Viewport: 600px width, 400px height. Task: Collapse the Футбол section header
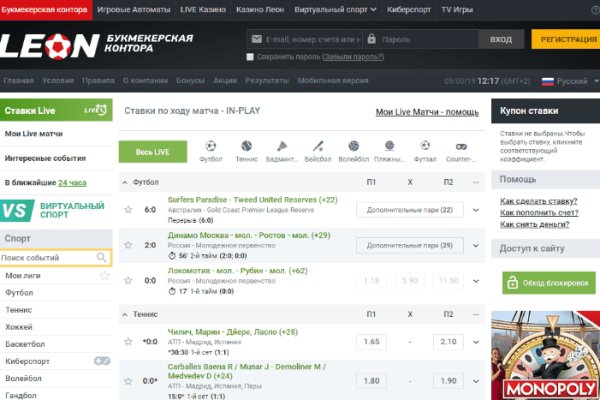125,182
